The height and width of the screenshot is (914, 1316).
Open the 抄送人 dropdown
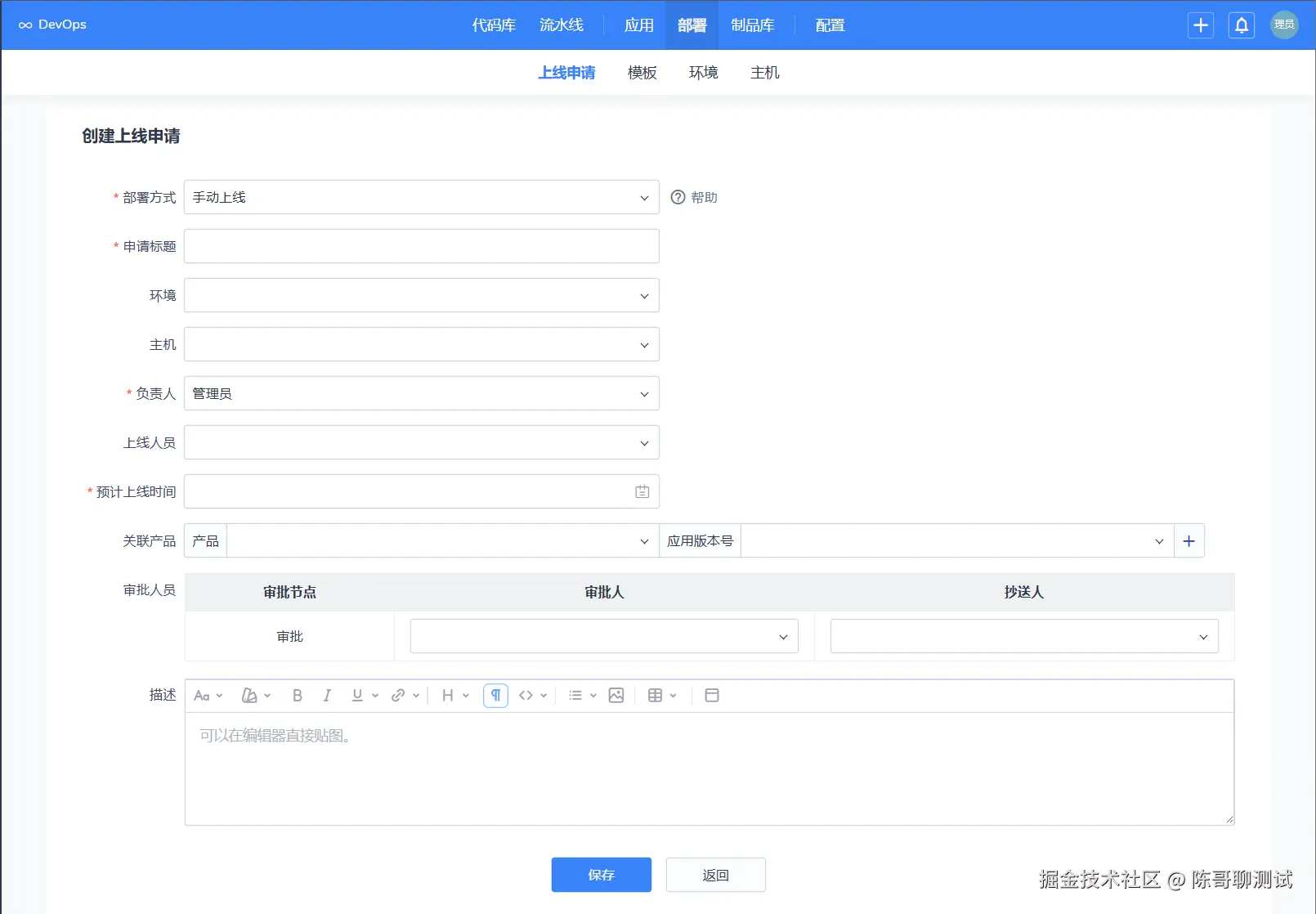[1024, 636]
